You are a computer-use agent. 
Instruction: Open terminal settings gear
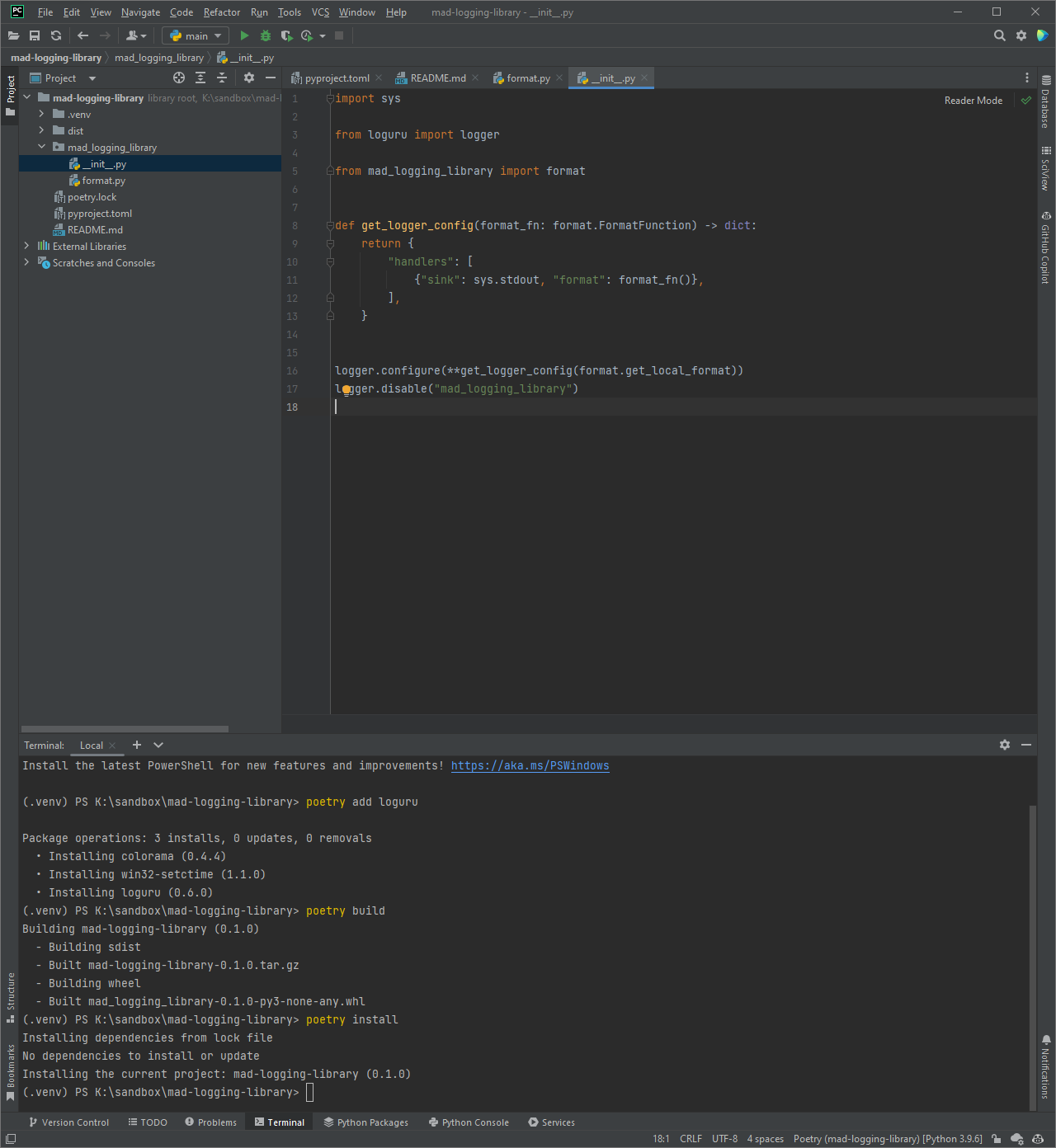pyautogui.click(x=1004, y=745)
